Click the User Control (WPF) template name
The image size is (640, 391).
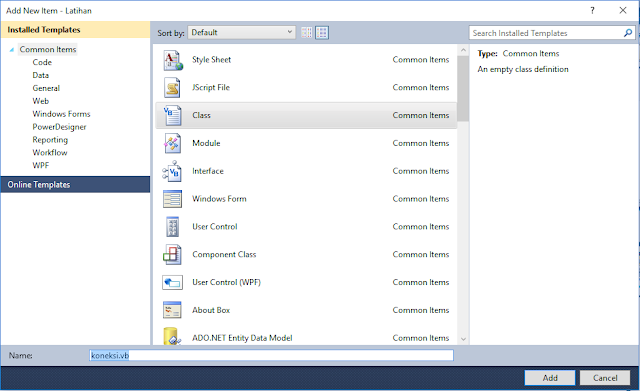[226, 282]
